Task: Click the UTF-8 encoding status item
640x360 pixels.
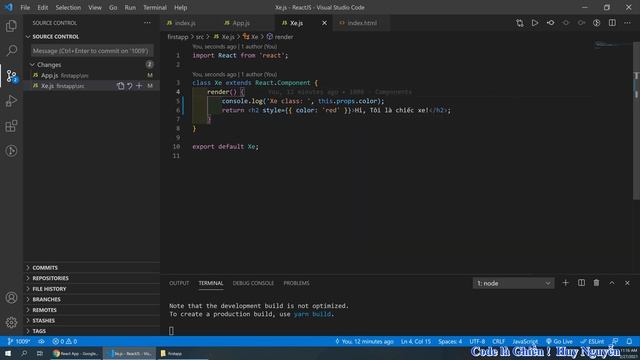Action: click(477, 341)
